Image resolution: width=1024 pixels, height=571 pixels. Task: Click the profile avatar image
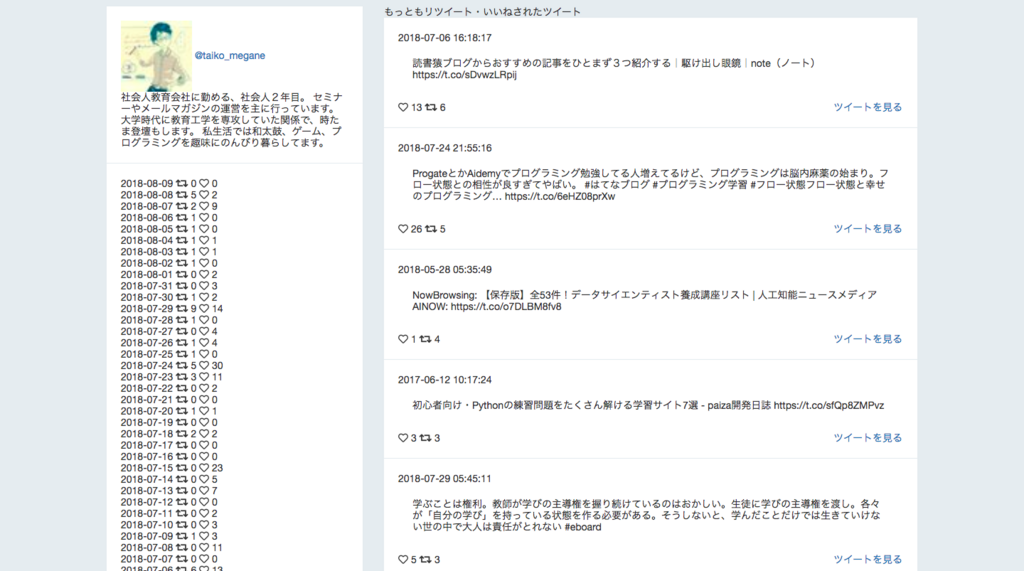point(157,56)
